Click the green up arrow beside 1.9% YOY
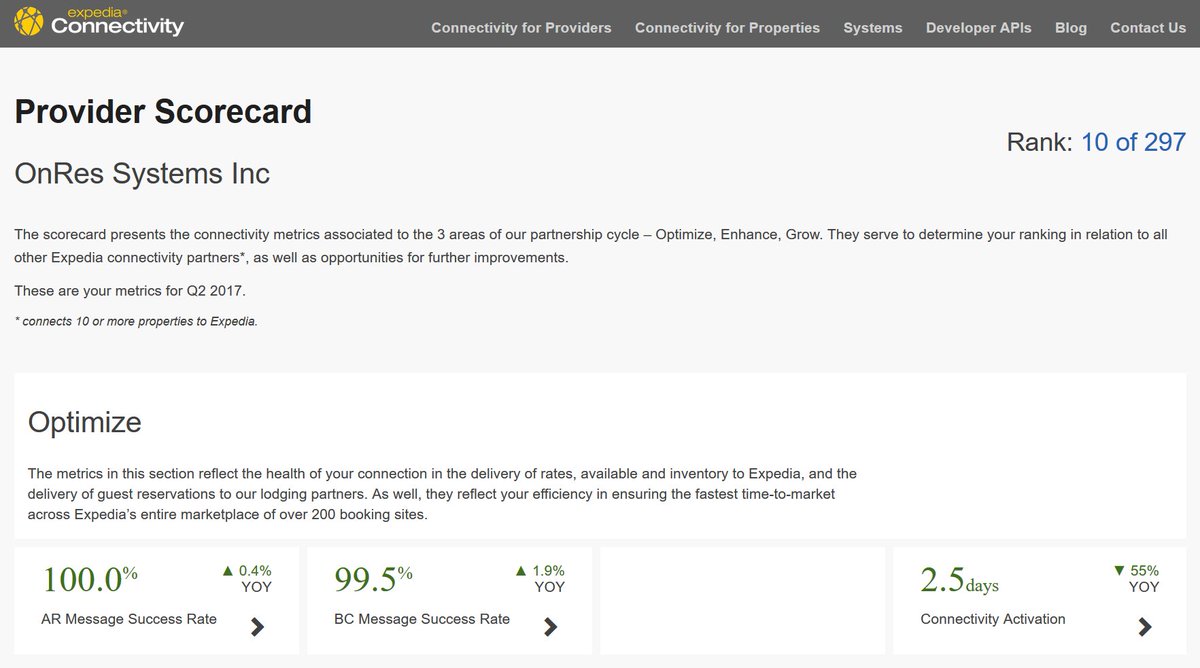The height and width of the screenshot is (668, 1200). pyautogui.click(x=520, y=571)
